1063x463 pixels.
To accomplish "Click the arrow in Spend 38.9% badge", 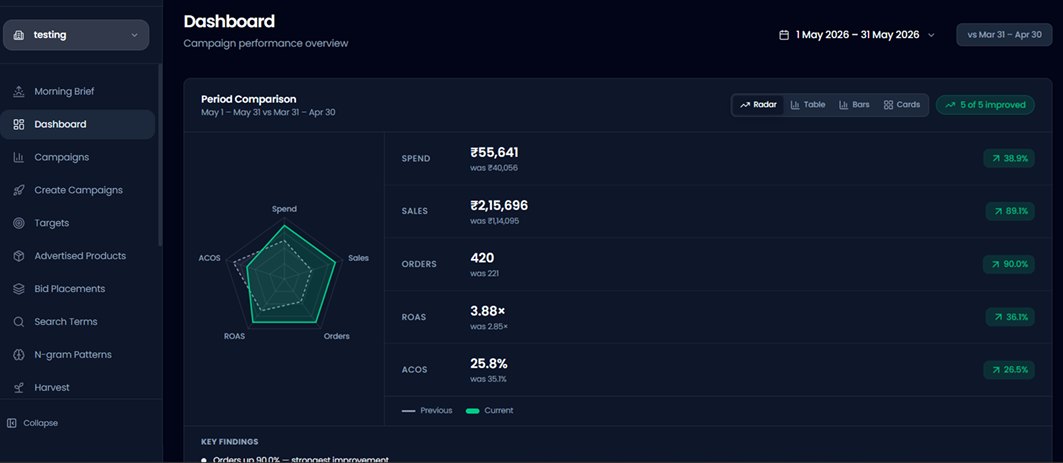I will pos(996,159).
